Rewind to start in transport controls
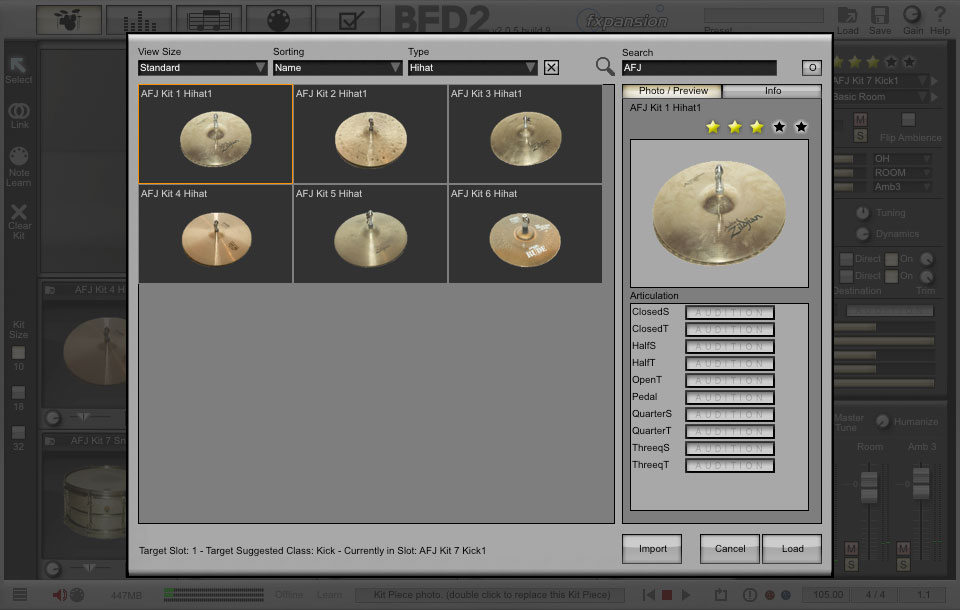Viewport: 960px width, 610px height. pos(649,595)
